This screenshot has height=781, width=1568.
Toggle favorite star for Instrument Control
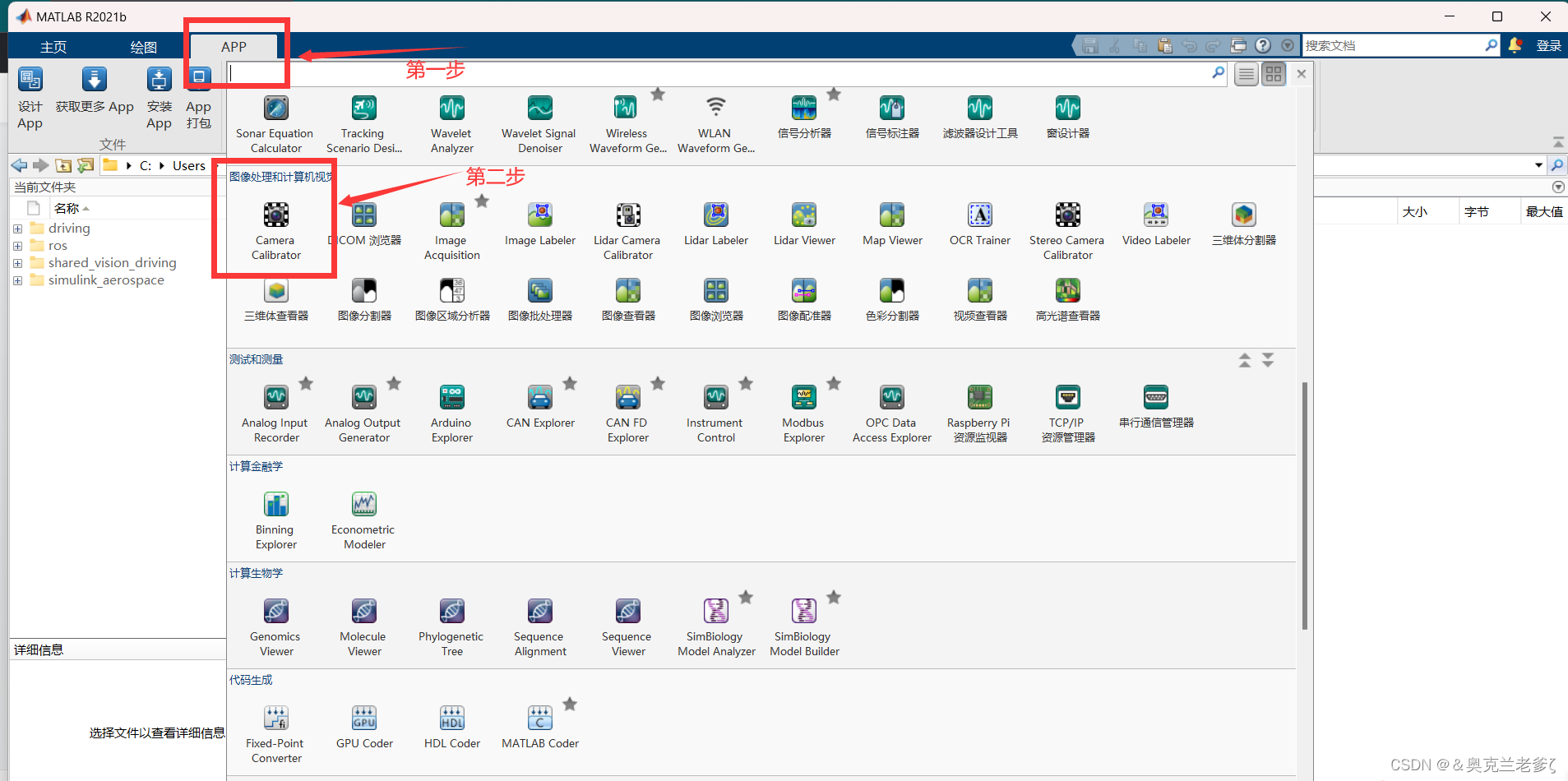pos(746,384)
